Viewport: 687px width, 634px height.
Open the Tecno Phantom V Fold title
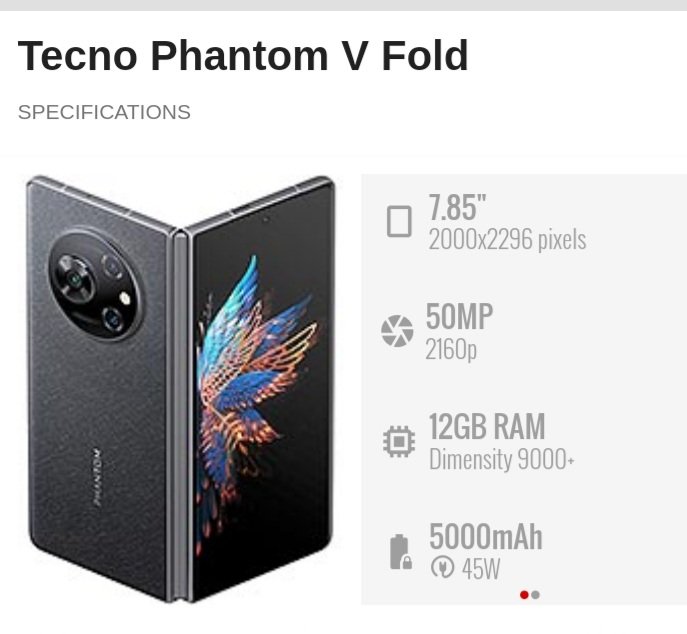click(x=243, y=56)
